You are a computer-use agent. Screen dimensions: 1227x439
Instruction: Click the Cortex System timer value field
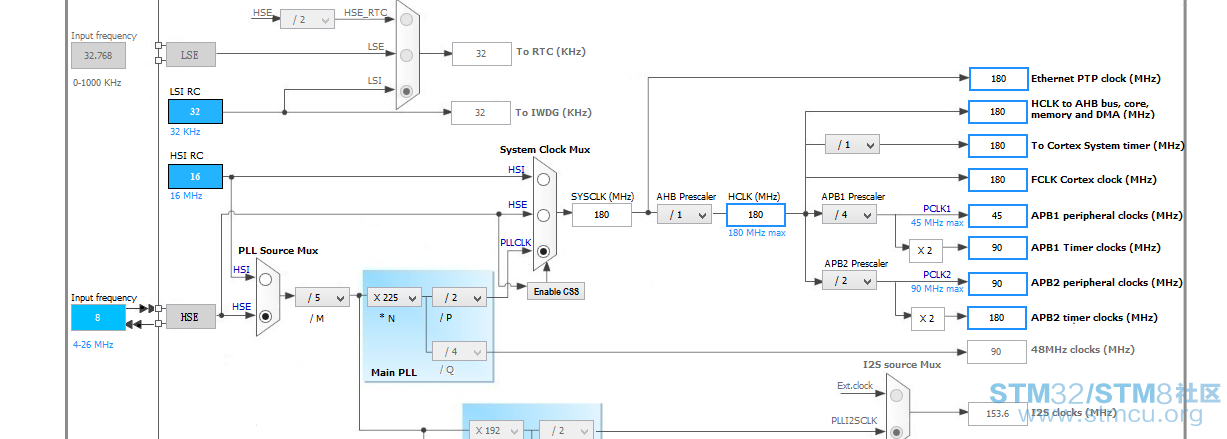click(x=998, y=145)
